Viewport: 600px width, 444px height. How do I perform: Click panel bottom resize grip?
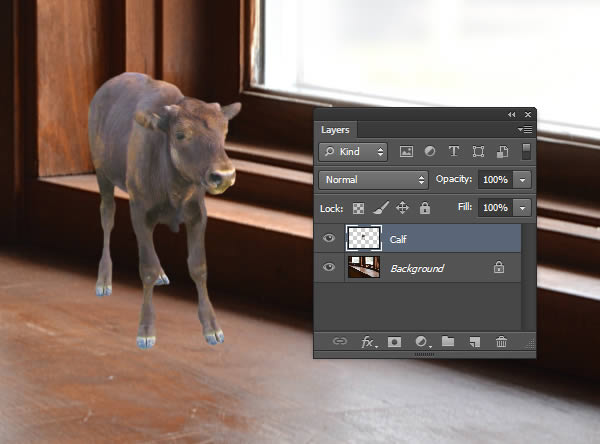pos(424,354)
